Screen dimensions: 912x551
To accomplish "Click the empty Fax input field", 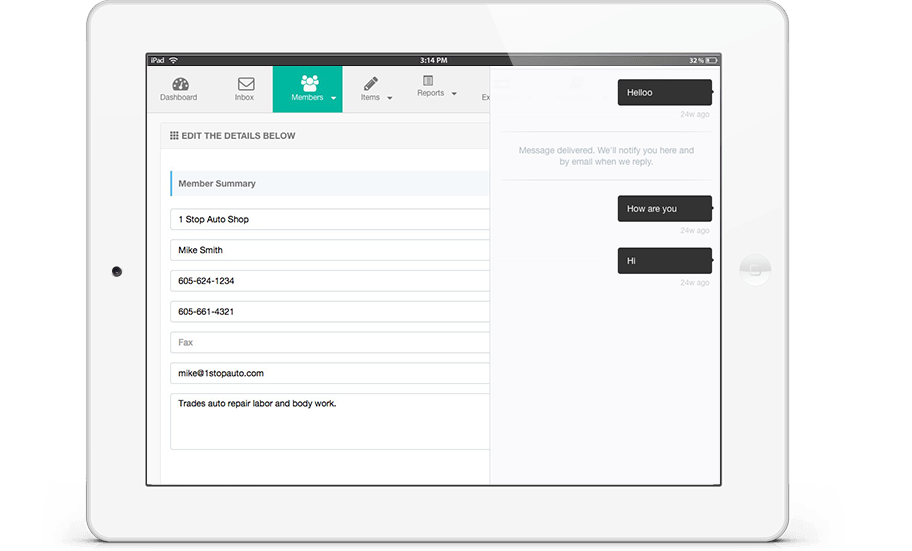I will [330, 342].
